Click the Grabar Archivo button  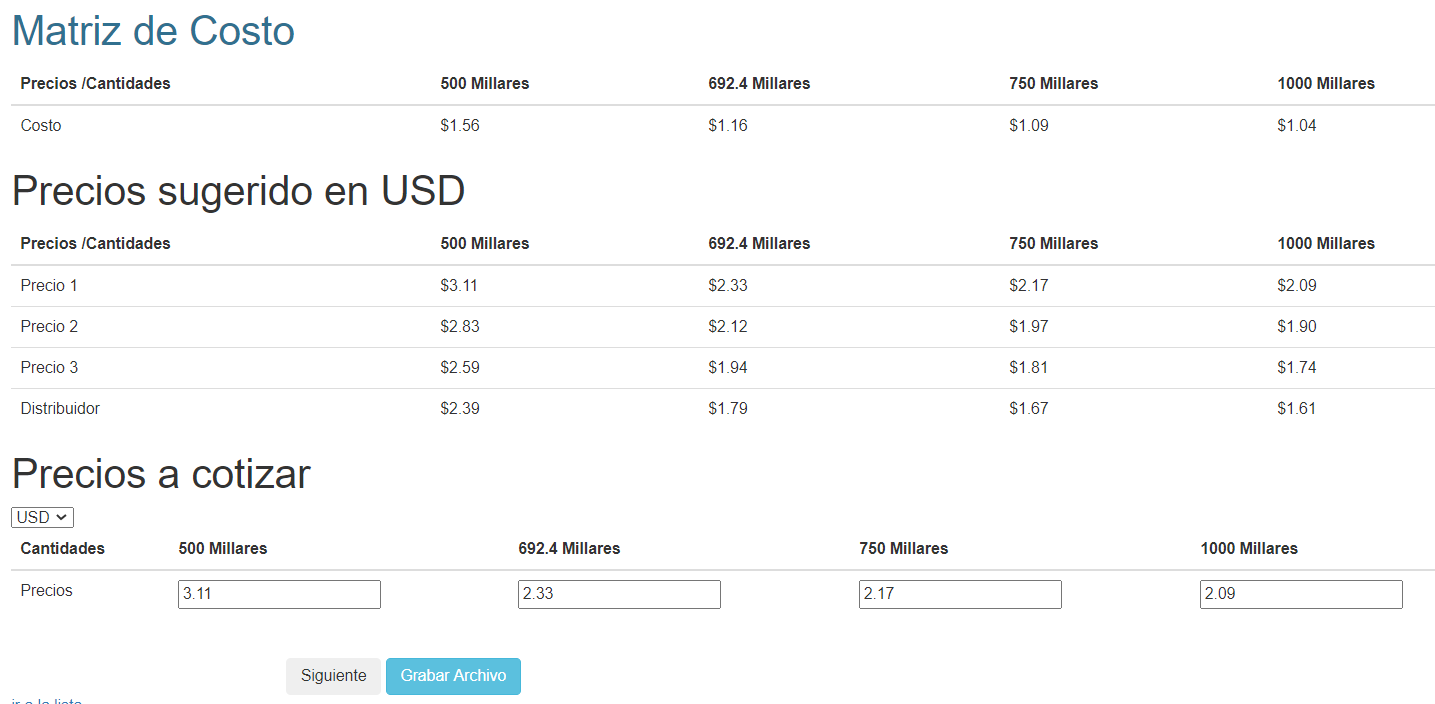click(453, 676)
